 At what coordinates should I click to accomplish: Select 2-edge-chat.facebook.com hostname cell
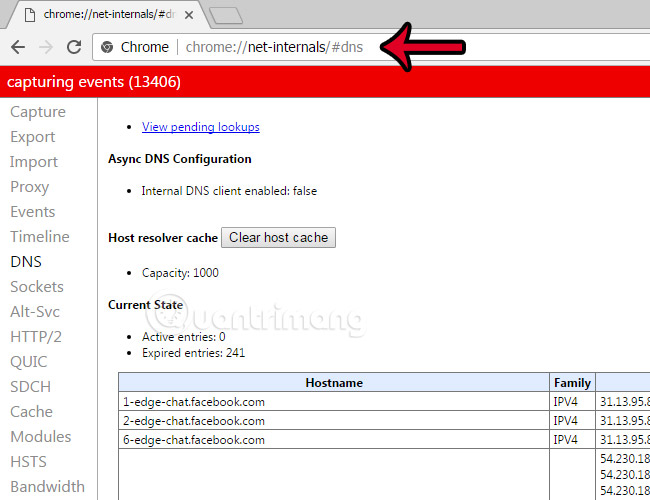pyautogui.click(x=334, y=420)
